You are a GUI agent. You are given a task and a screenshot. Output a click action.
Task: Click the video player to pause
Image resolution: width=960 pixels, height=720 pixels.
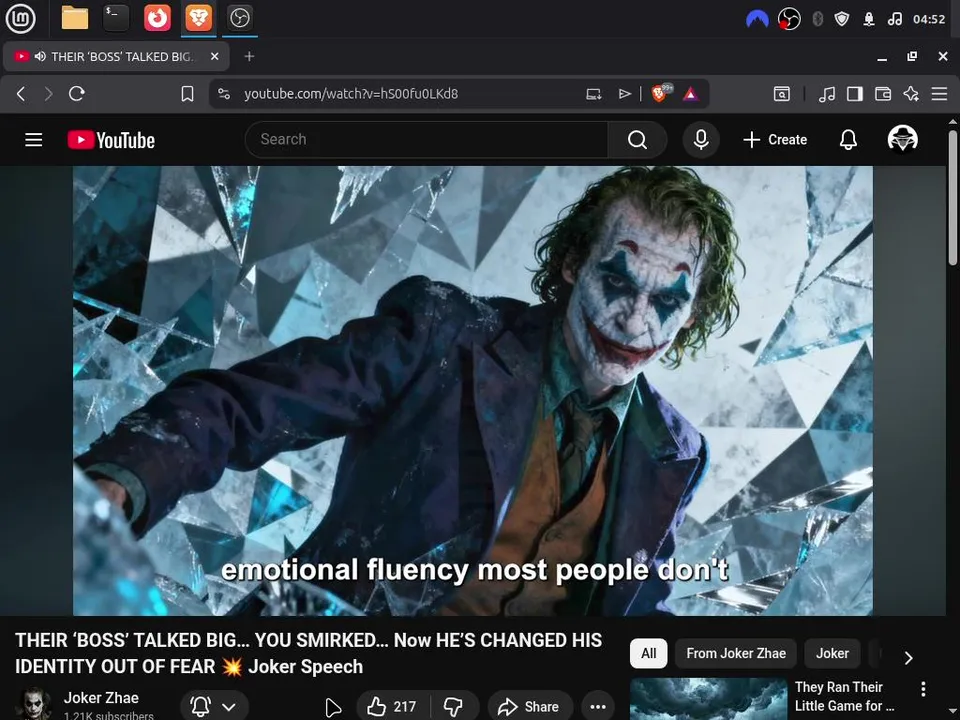[473, 391]
